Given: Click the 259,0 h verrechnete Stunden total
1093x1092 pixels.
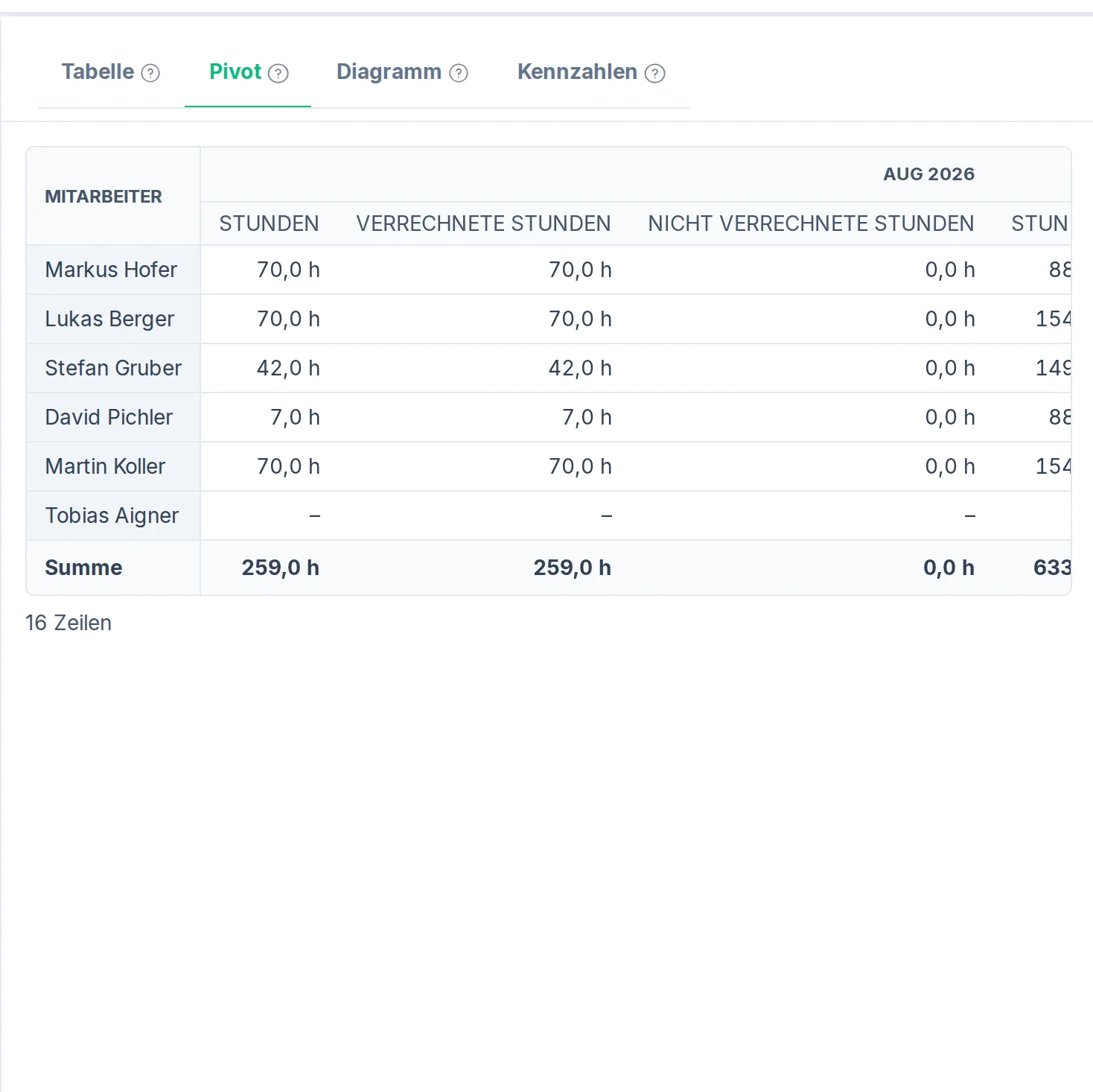Looking at the screenshot, I should pyautogui.click(x=573, y=568).
